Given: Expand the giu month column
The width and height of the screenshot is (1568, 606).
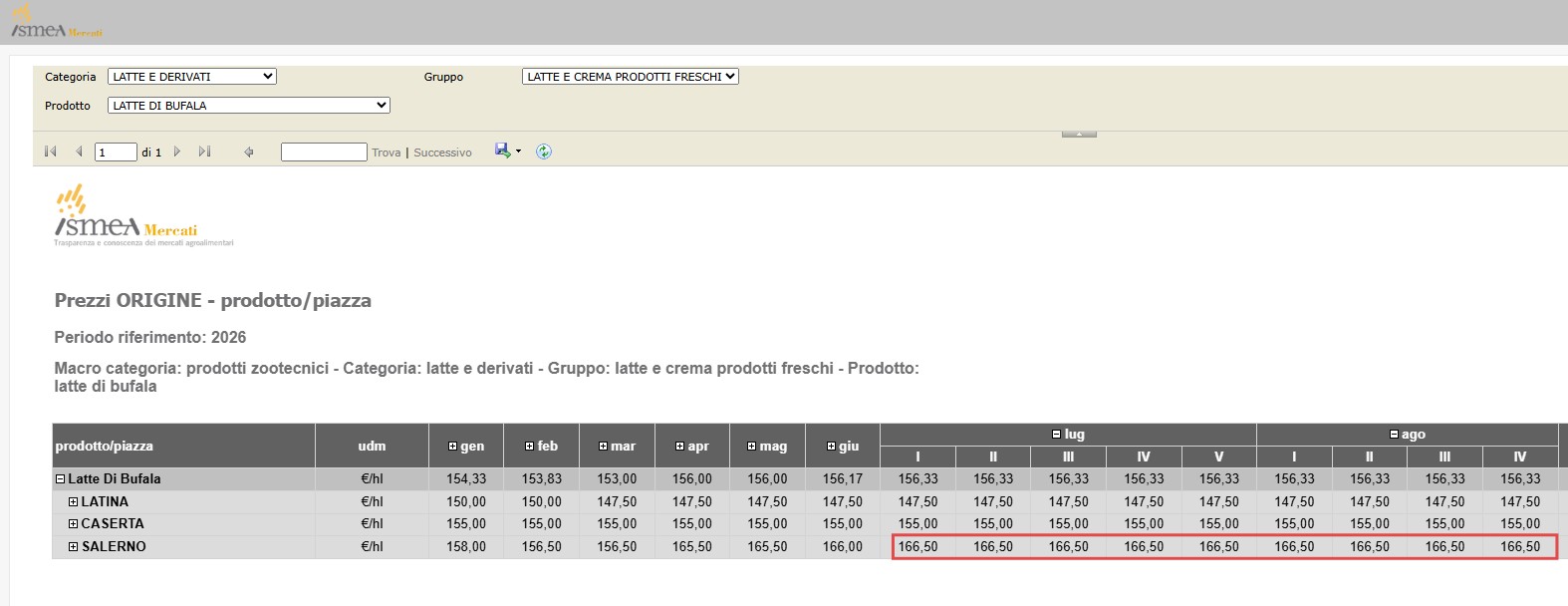Looking at the screenshot, I should coord(831,447).
